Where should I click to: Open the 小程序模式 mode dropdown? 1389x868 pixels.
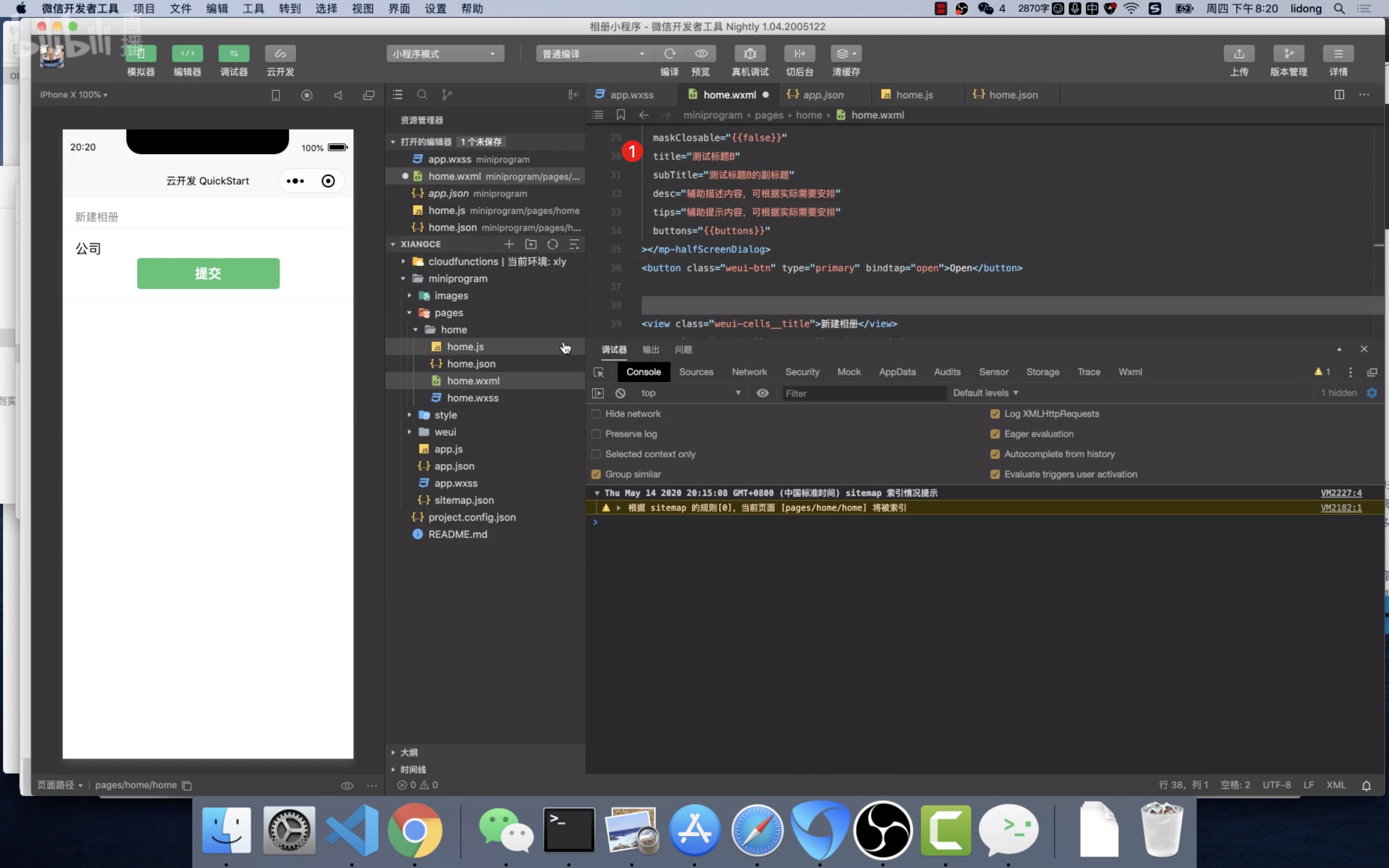445,53
